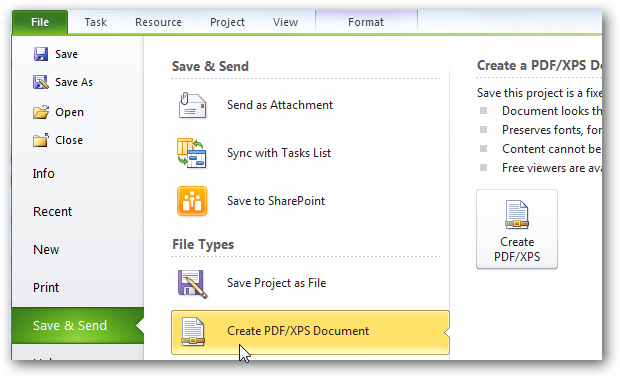
Task: Choose New from the File menu
Action: [x=46, y=249]
